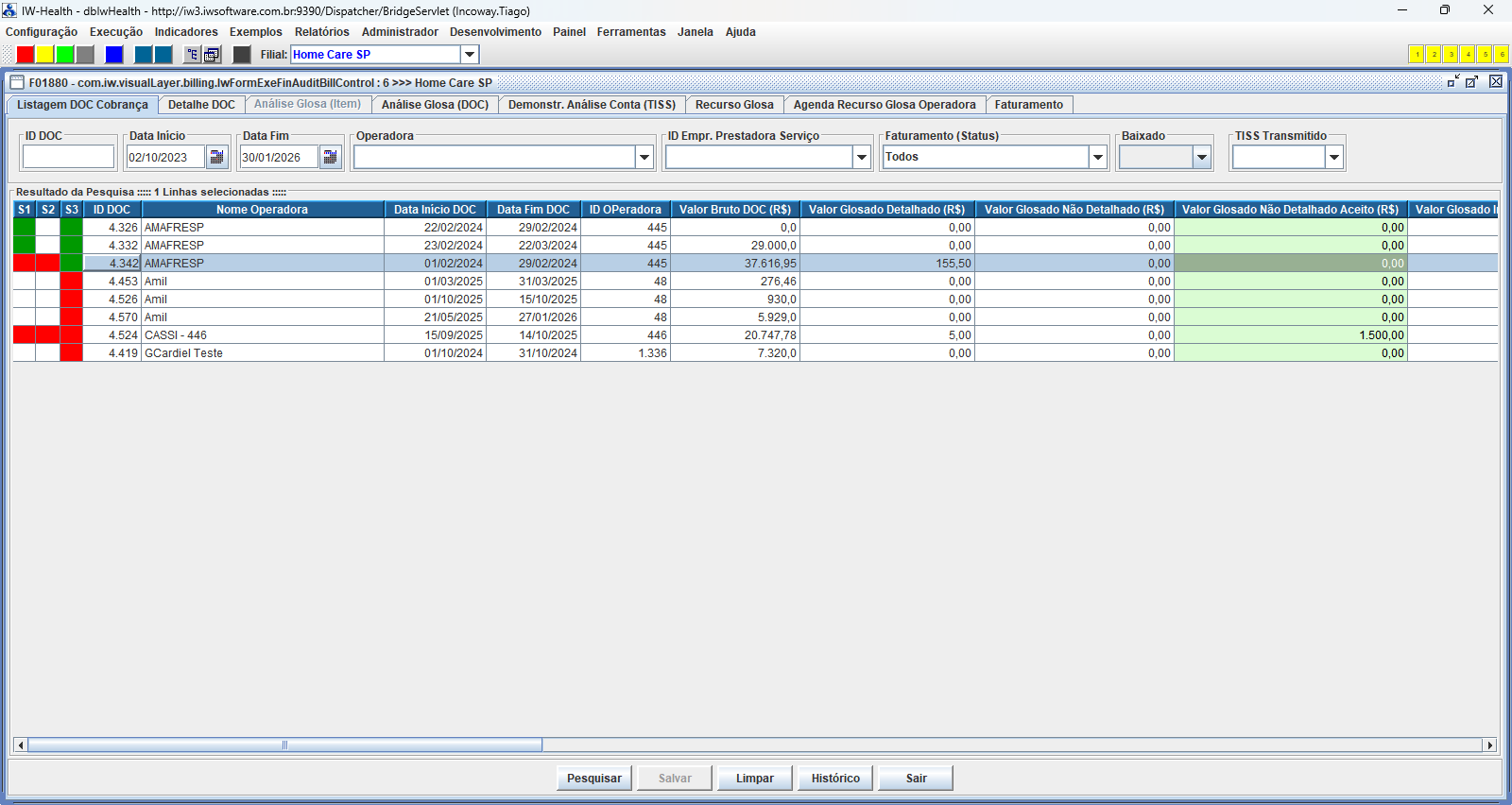The image size is (1512, 805).
Task: Open the Operadora dropdown list
Action: click(x=644, y=157)
